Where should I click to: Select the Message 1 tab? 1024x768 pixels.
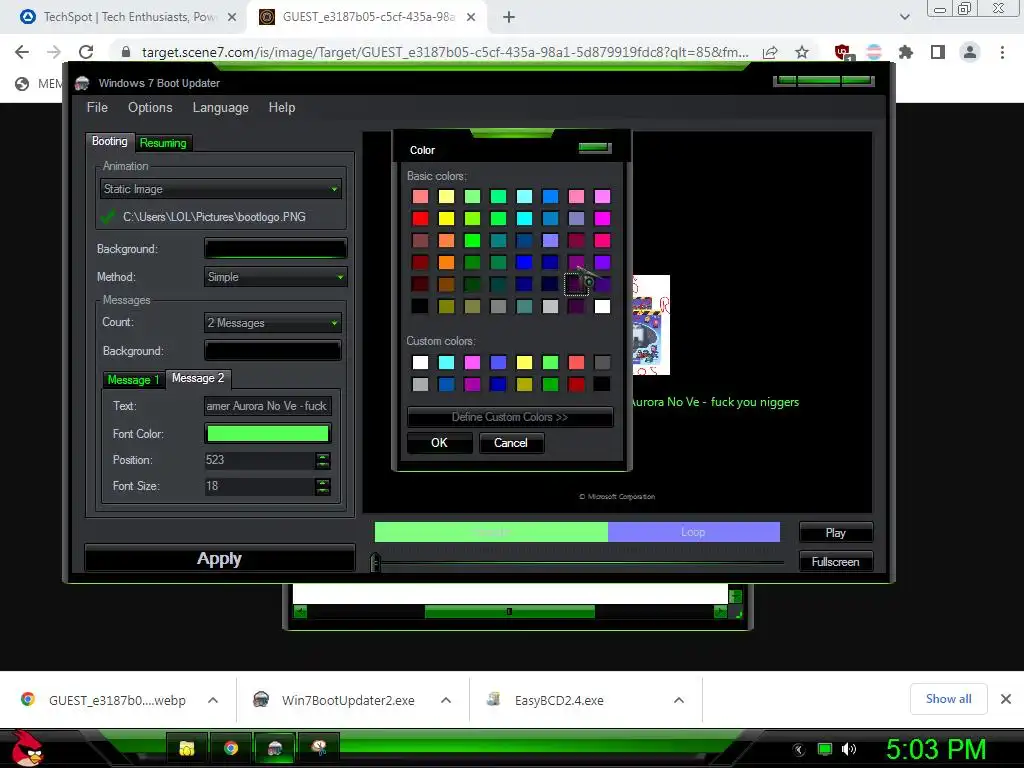coord(133,380)
